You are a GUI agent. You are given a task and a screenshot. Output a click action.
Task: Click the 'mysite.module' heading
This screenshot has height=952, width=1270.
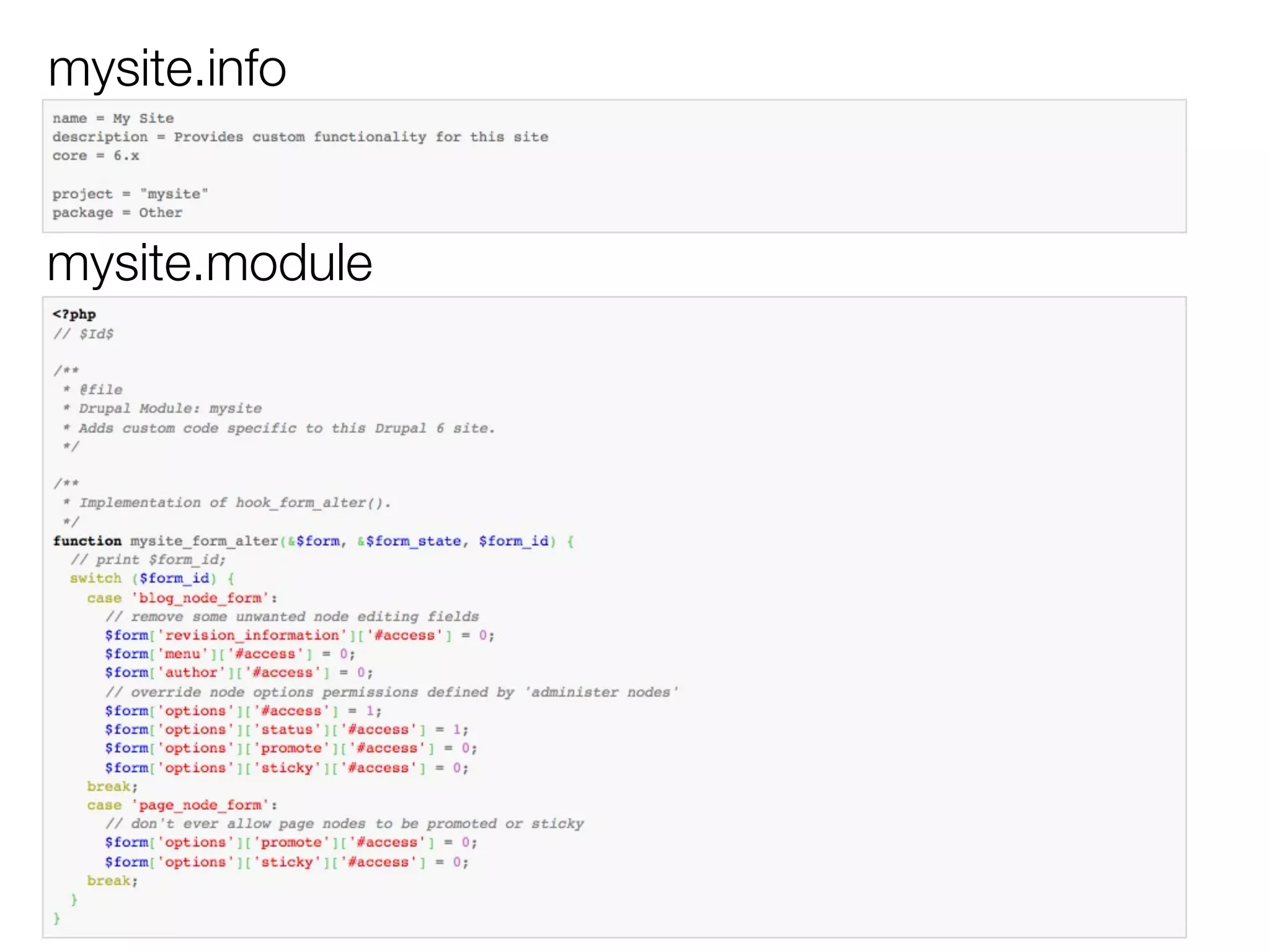tap(210, 263)
